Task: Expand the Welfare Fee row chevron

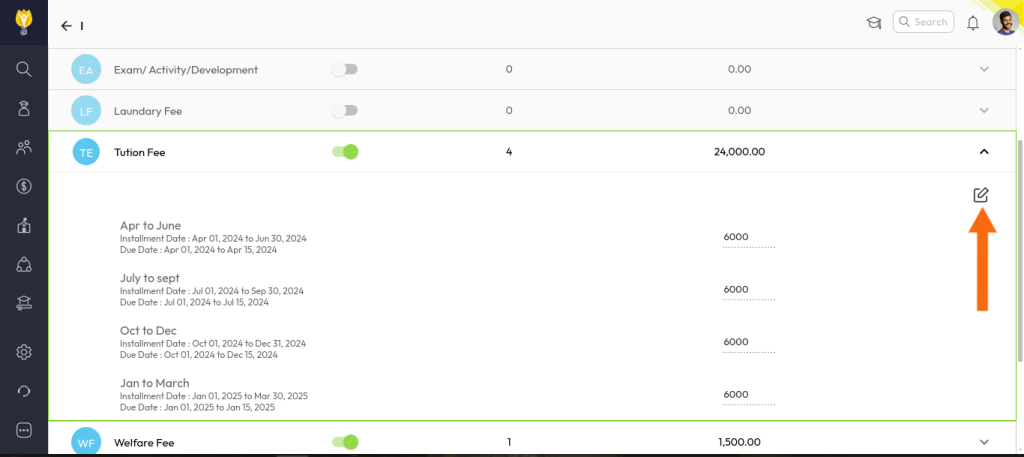Action: tap(984, 442)
